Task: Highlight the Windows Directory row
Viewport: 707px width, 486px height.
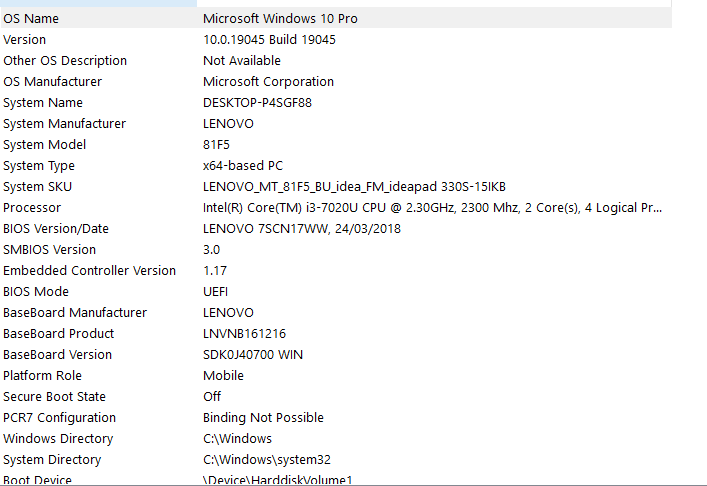Action: 58,439
